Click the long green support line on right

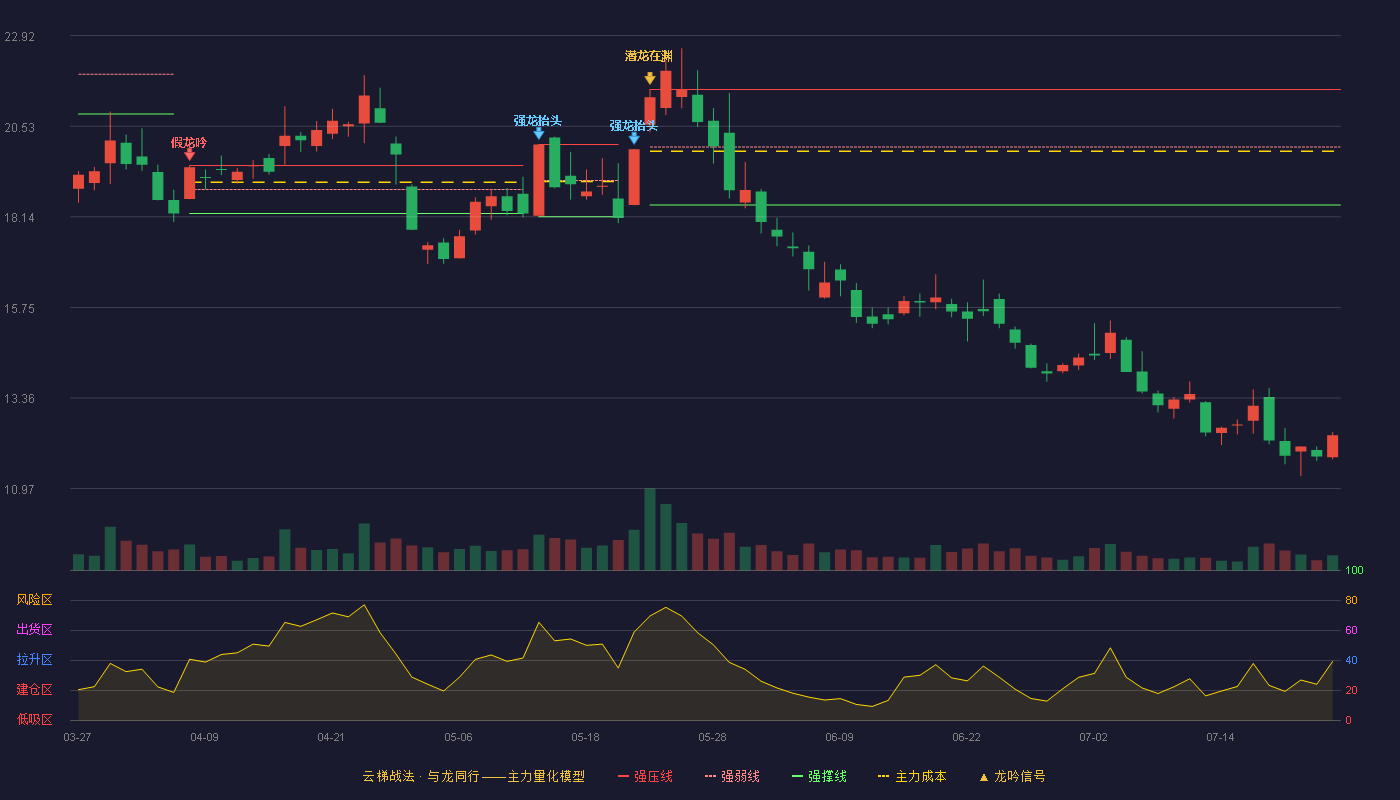(x=995, y=205)
